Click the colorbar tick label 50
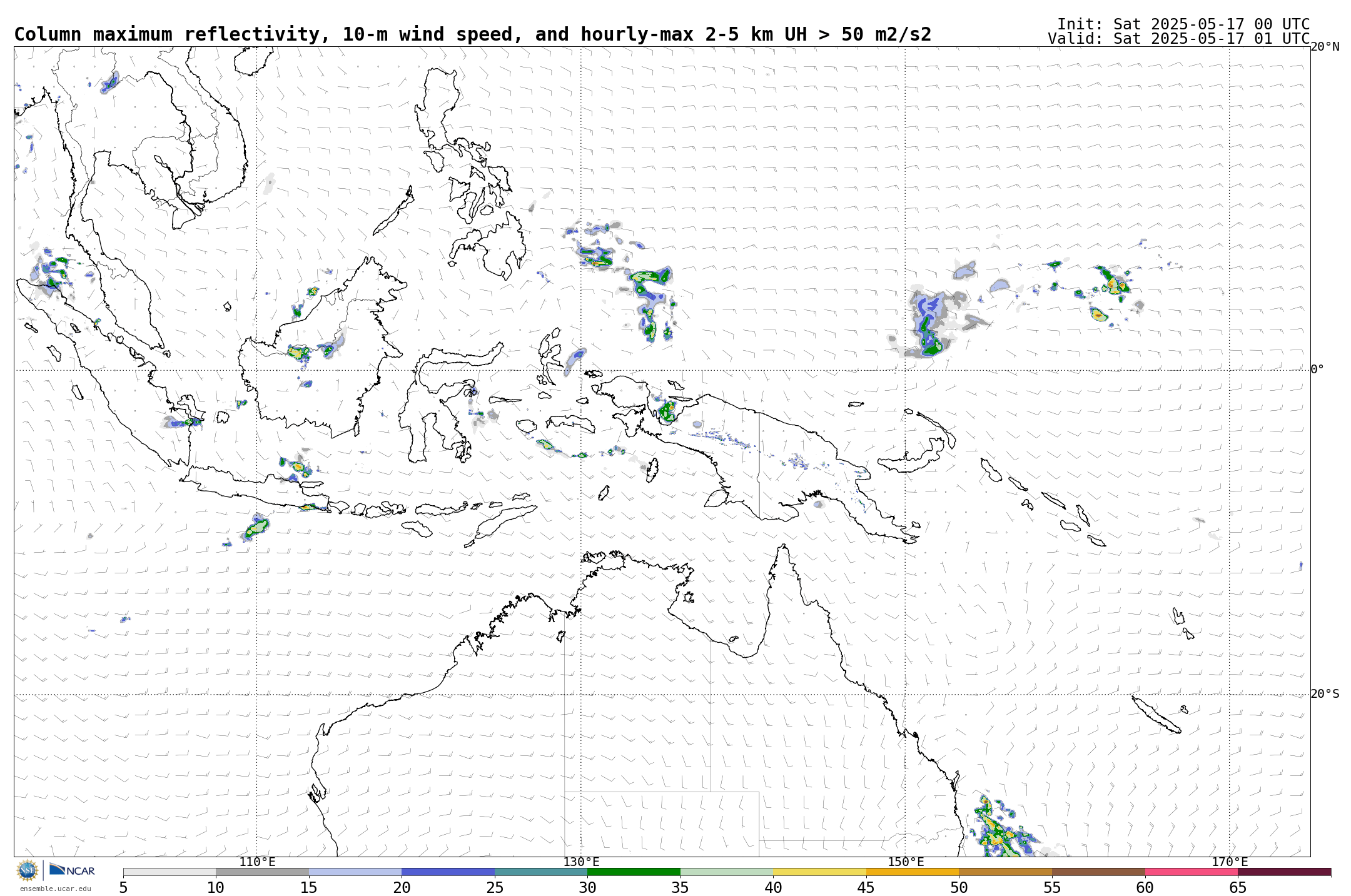 pyautogui.click(x=959, y=887)
